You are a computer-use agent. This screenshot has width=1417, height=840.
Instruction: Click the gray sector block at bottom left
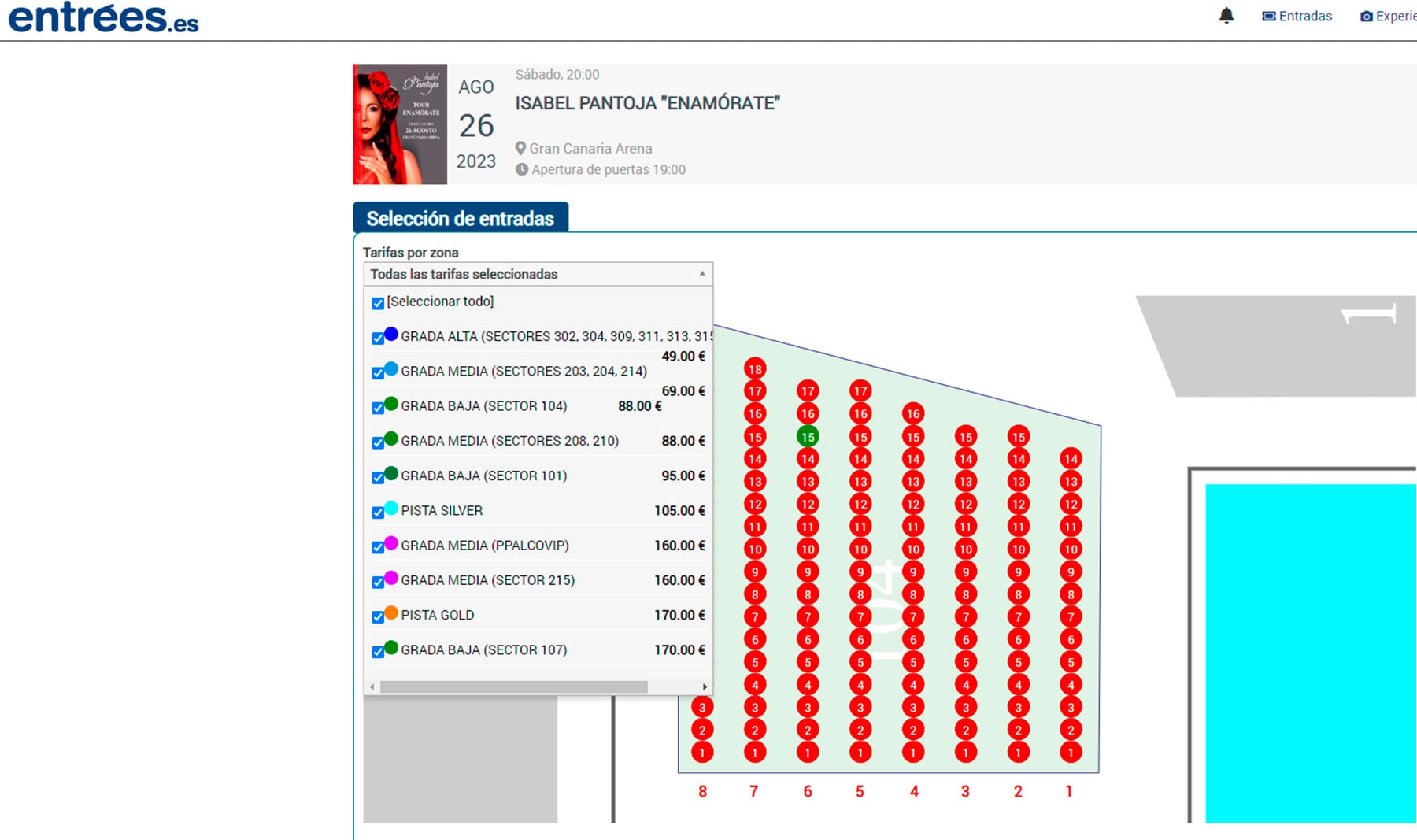(x=461, y=760)
